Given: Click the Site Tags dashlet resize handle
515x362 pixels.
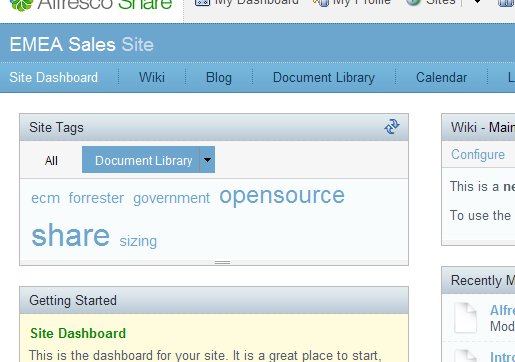Looking at the screenshot, I should click(222, 263).
